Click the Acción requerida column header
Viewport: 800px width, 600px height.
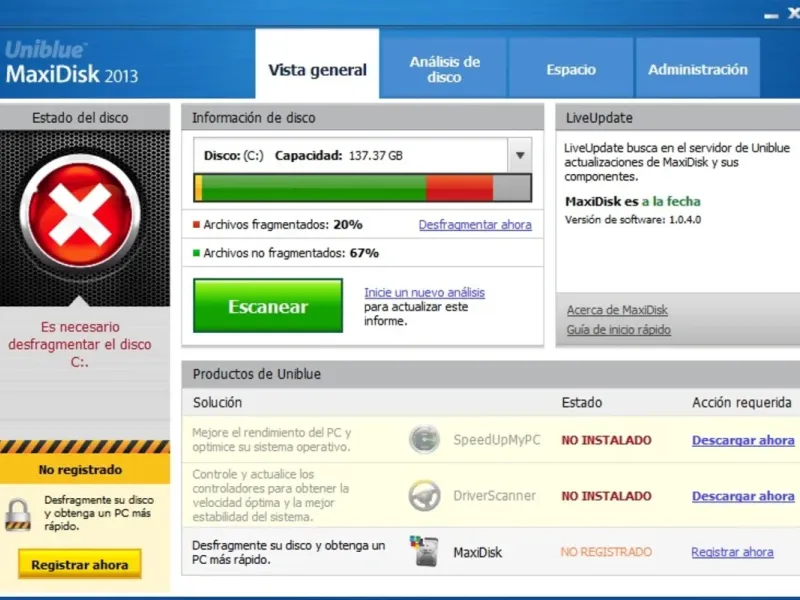pyautogui.click(x=742, y=403)
